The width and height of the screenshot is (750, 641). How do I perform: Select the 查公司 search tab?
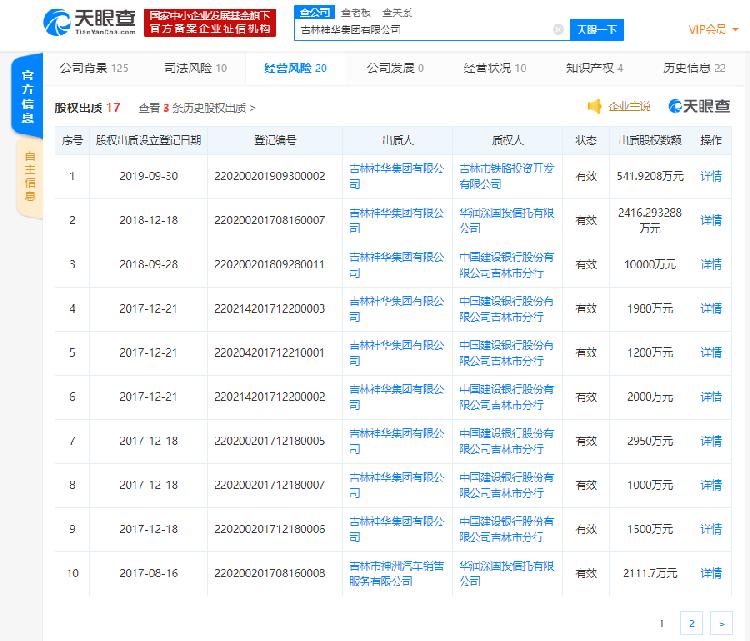click(314, 12)
